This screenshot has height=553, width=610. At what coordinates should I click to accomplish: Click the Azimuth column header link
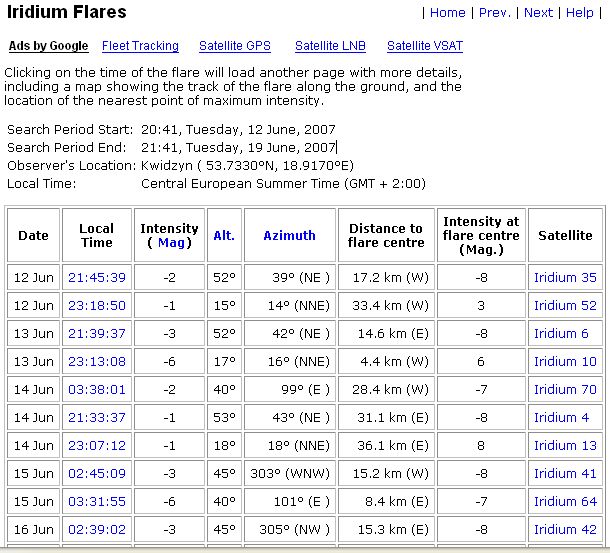coord(289,236)
